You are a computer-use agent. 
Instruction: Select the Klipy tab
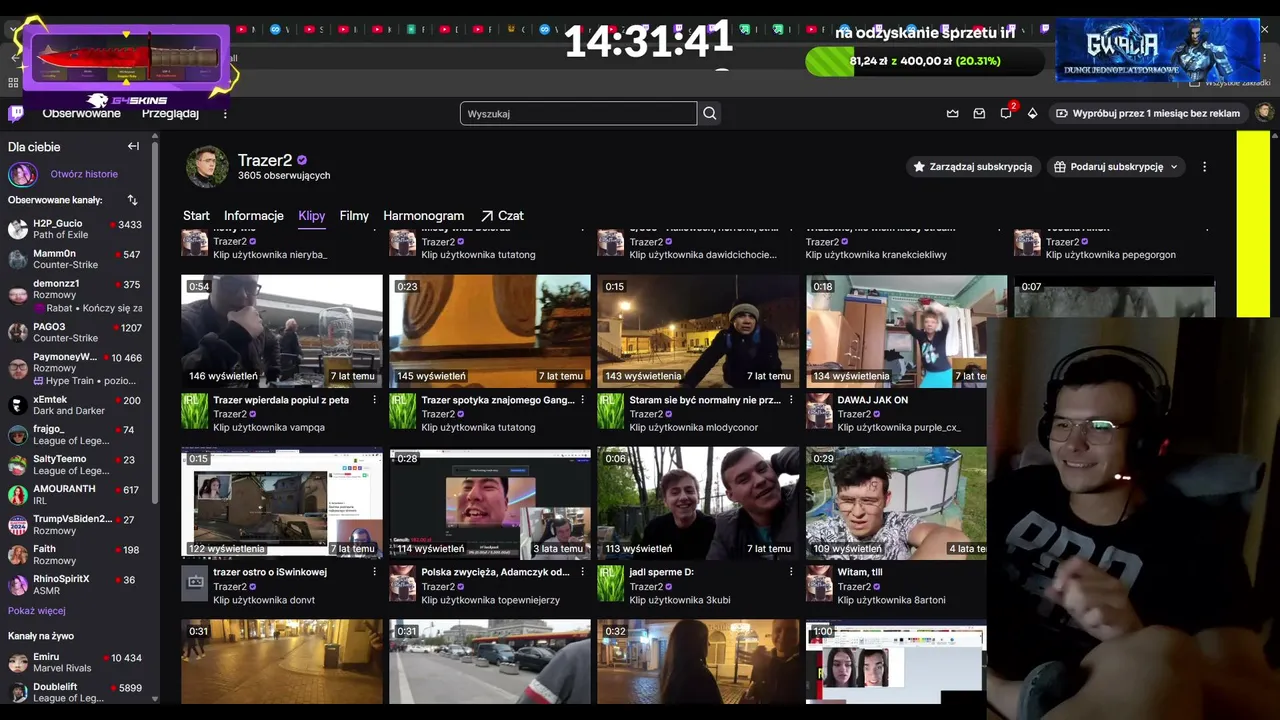(x=312, y=216)
